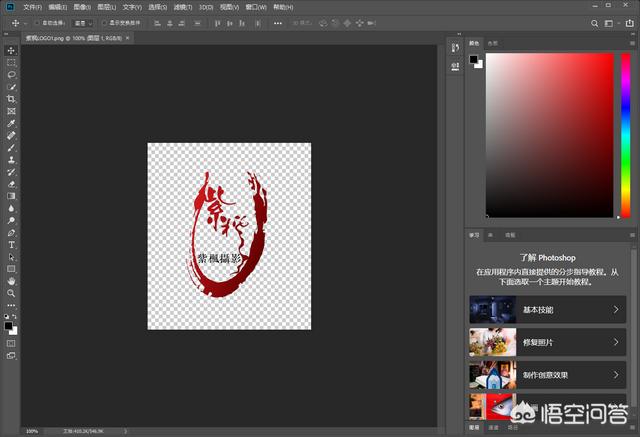
Task: Select the Blur tool
Action: coord(11,209)
